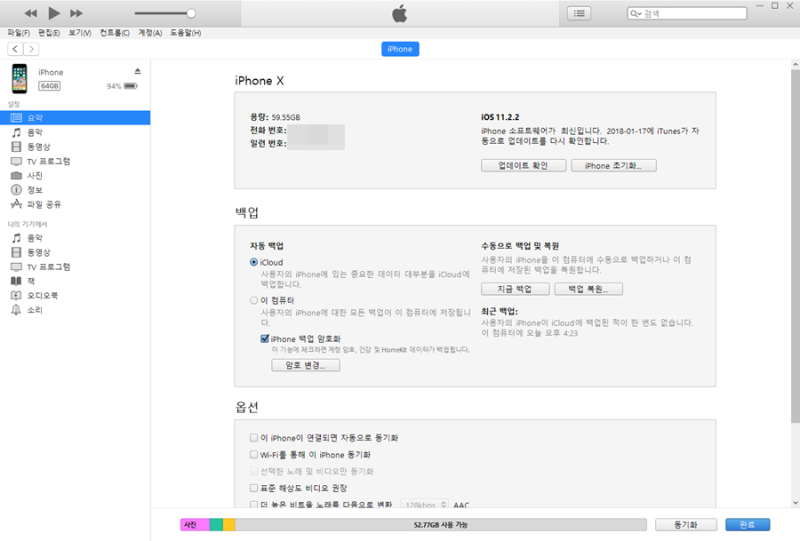The image size is (800, 541).
Task: Click the bell icon for 소리
Action: tap(16, 310)
